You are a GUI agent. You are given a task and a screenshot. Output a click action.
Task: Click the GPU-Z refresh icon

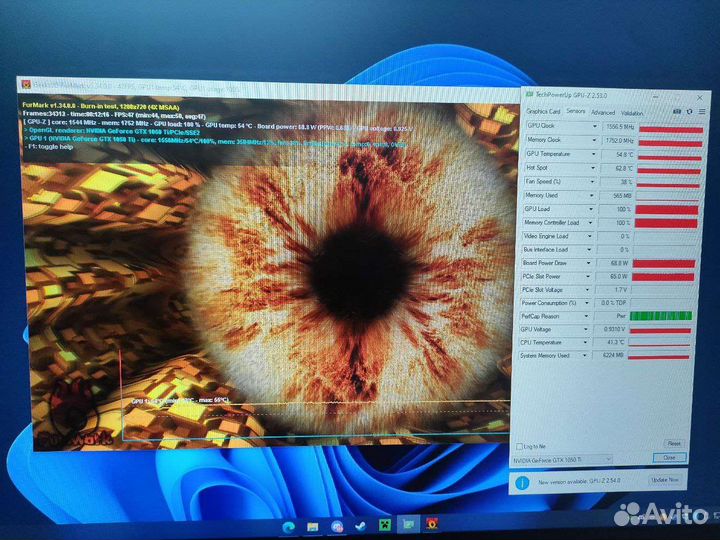[689, 112]
